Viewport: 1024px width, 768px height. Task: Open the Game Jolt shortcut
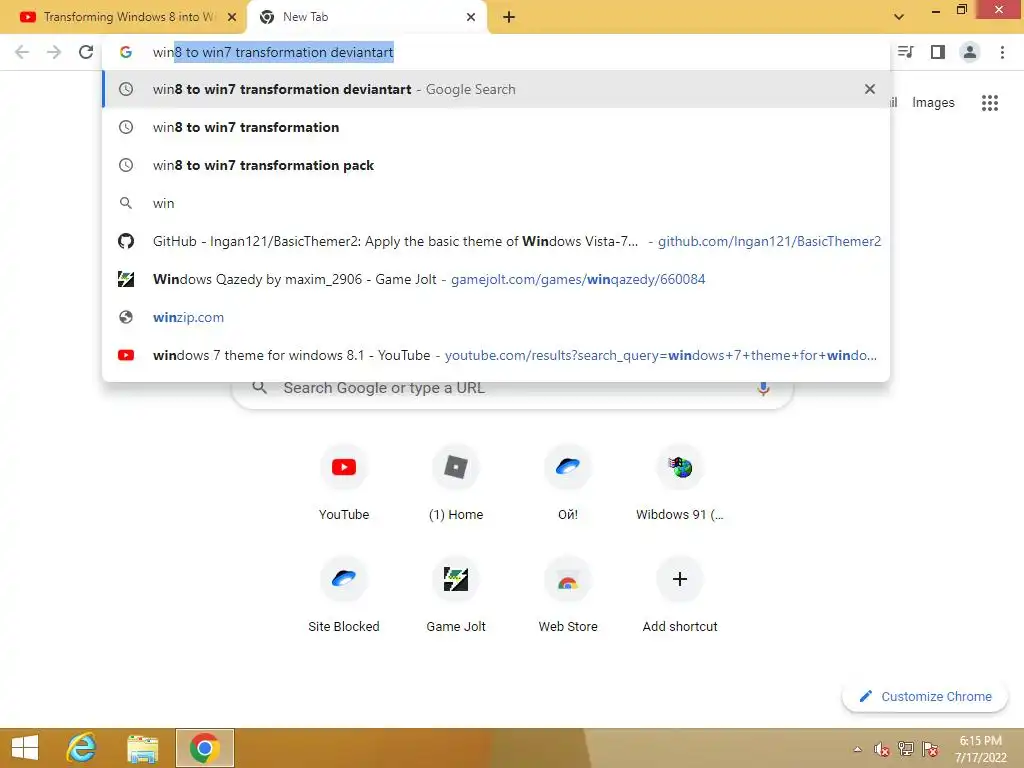coord(456,594)
